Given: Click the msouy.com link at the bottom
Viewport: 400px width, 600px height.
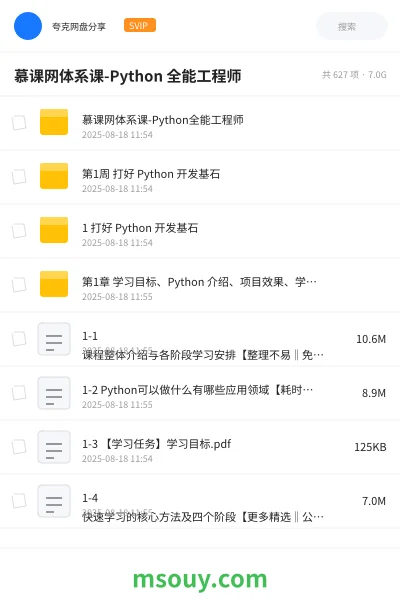Looking at the screenshot, I should (x=200, y=579).
